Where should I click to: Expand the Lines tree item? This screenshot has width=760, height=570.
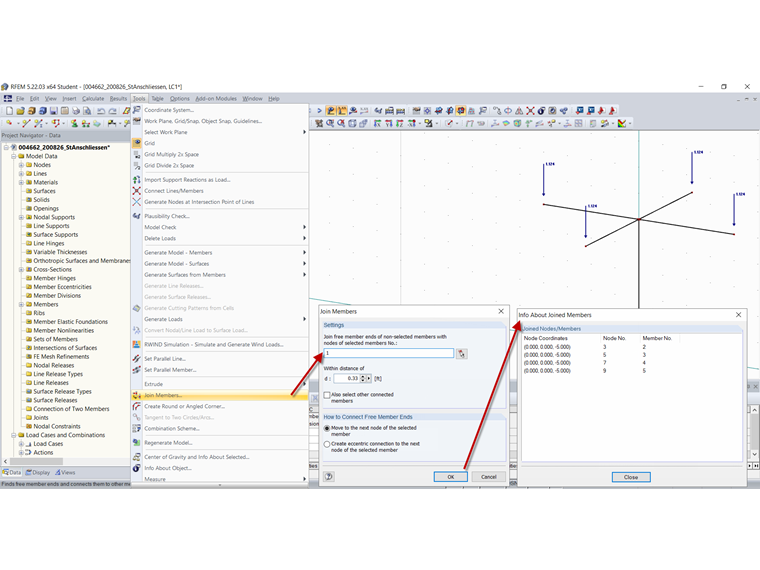pos(21,174)
